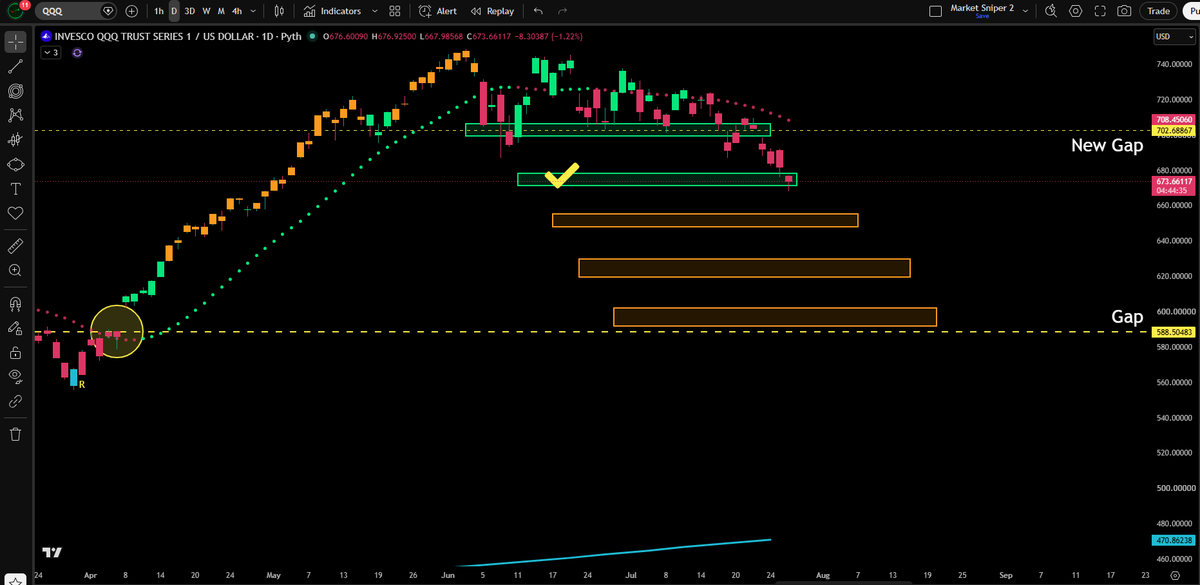
Task: Click the TradingView logo in chart corner
Action: click(x=52, y=552)
